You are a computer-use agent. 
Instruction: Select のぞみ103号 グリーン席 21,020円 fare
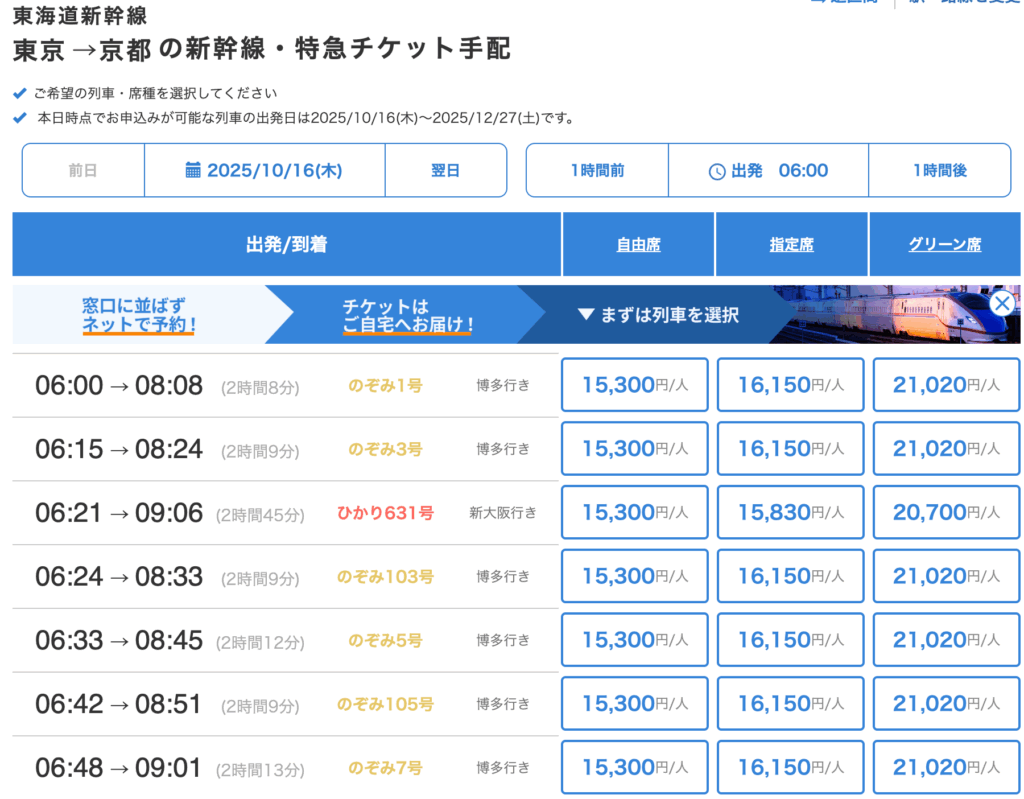coord(946,577)
